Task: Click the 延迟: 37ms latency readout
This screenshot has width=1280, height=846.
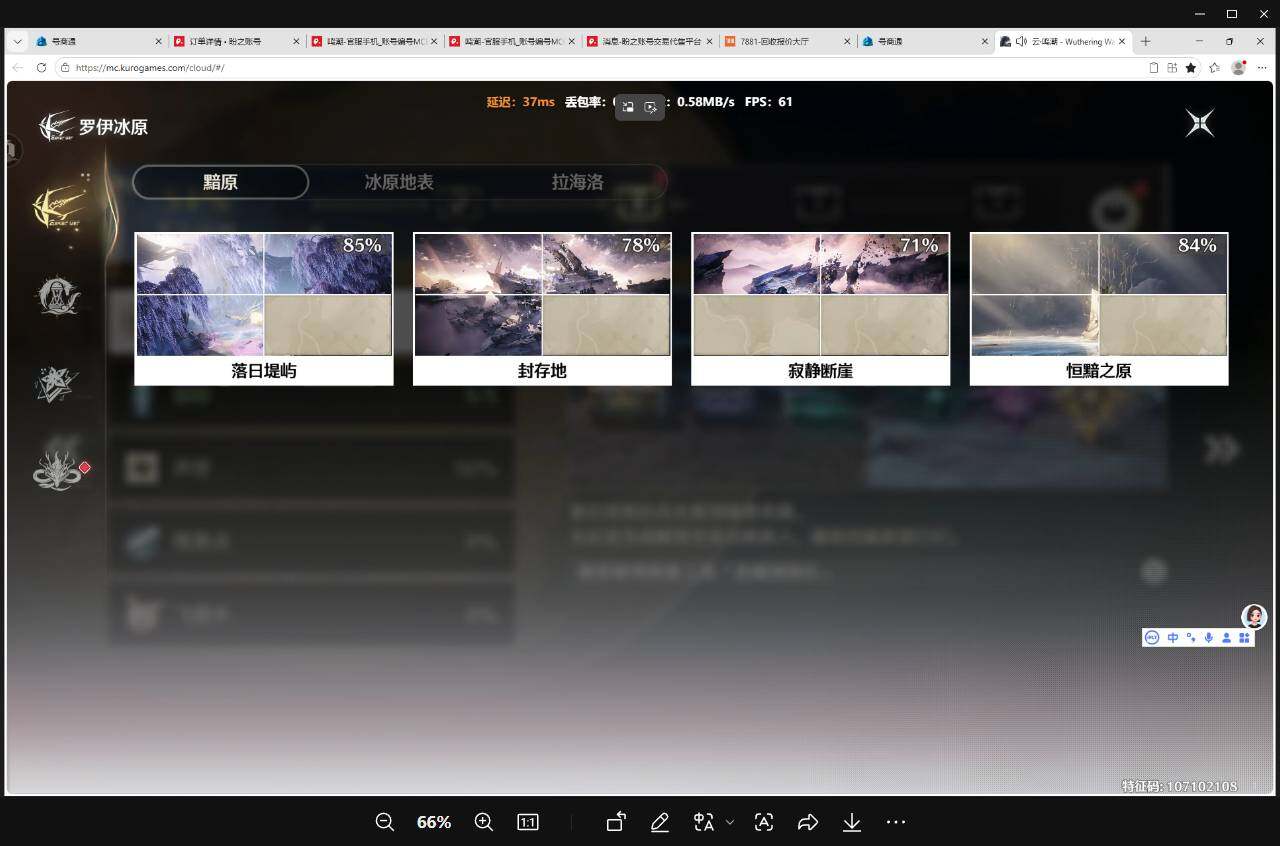Action: (x=521, y=102)
